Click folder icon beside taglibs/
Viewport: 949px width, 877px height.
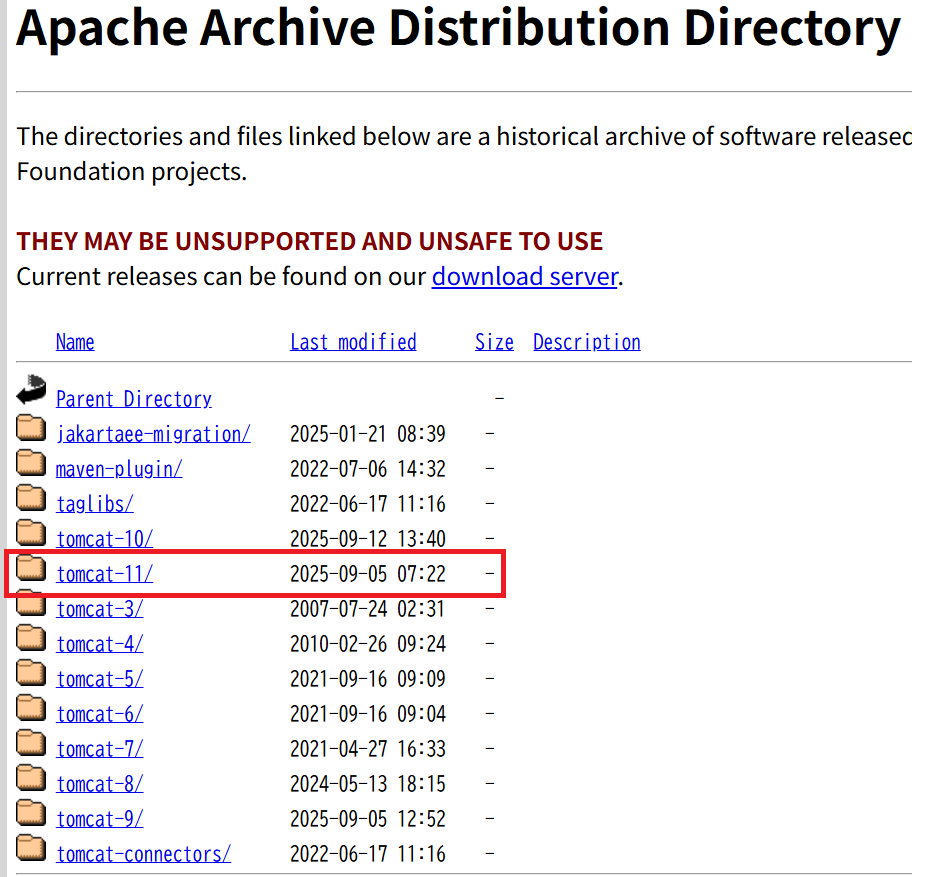click(x=31, y=498)
